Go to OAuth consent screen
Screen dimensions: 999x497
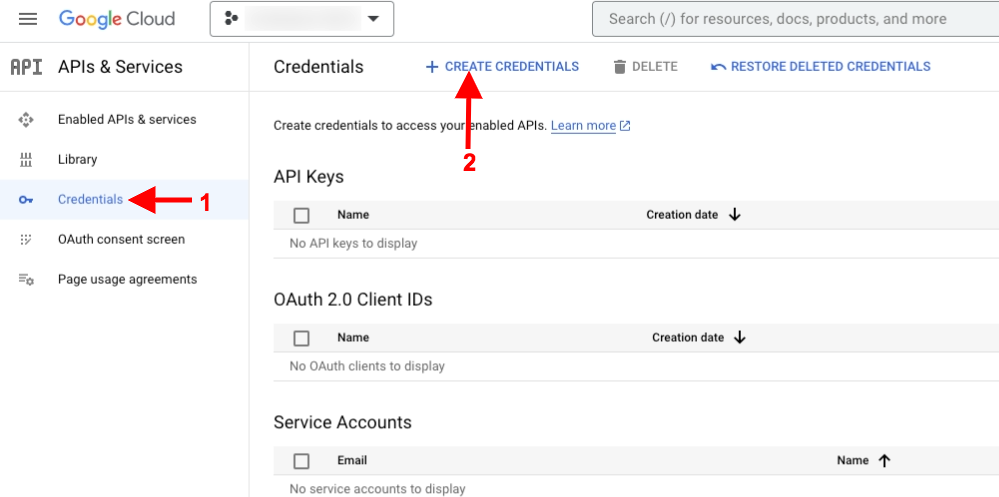click(121, 240)
